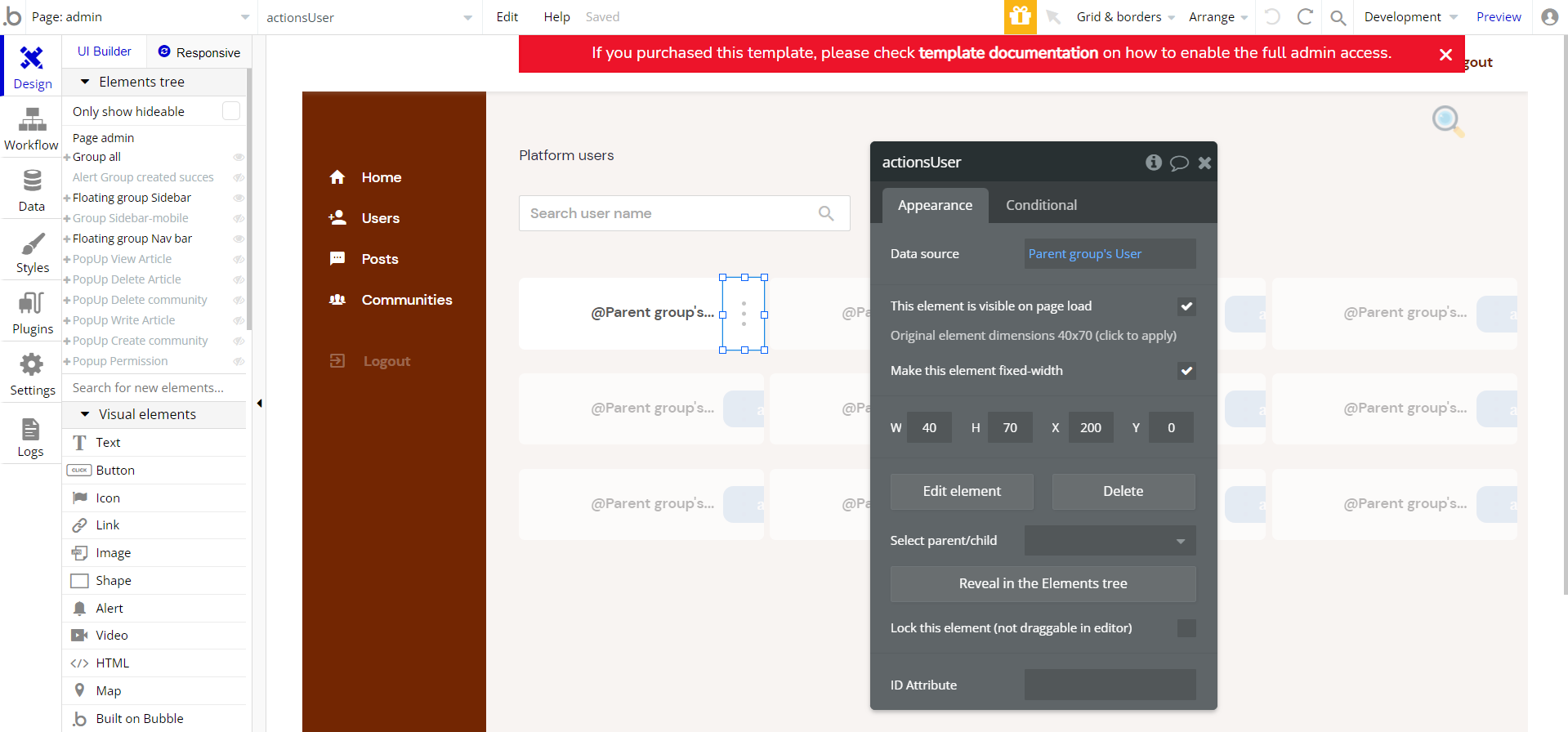This screenshot has width=1568, height=732.
Task: Open the Grid & borders dropdown
Action: tap(1125, 17)
